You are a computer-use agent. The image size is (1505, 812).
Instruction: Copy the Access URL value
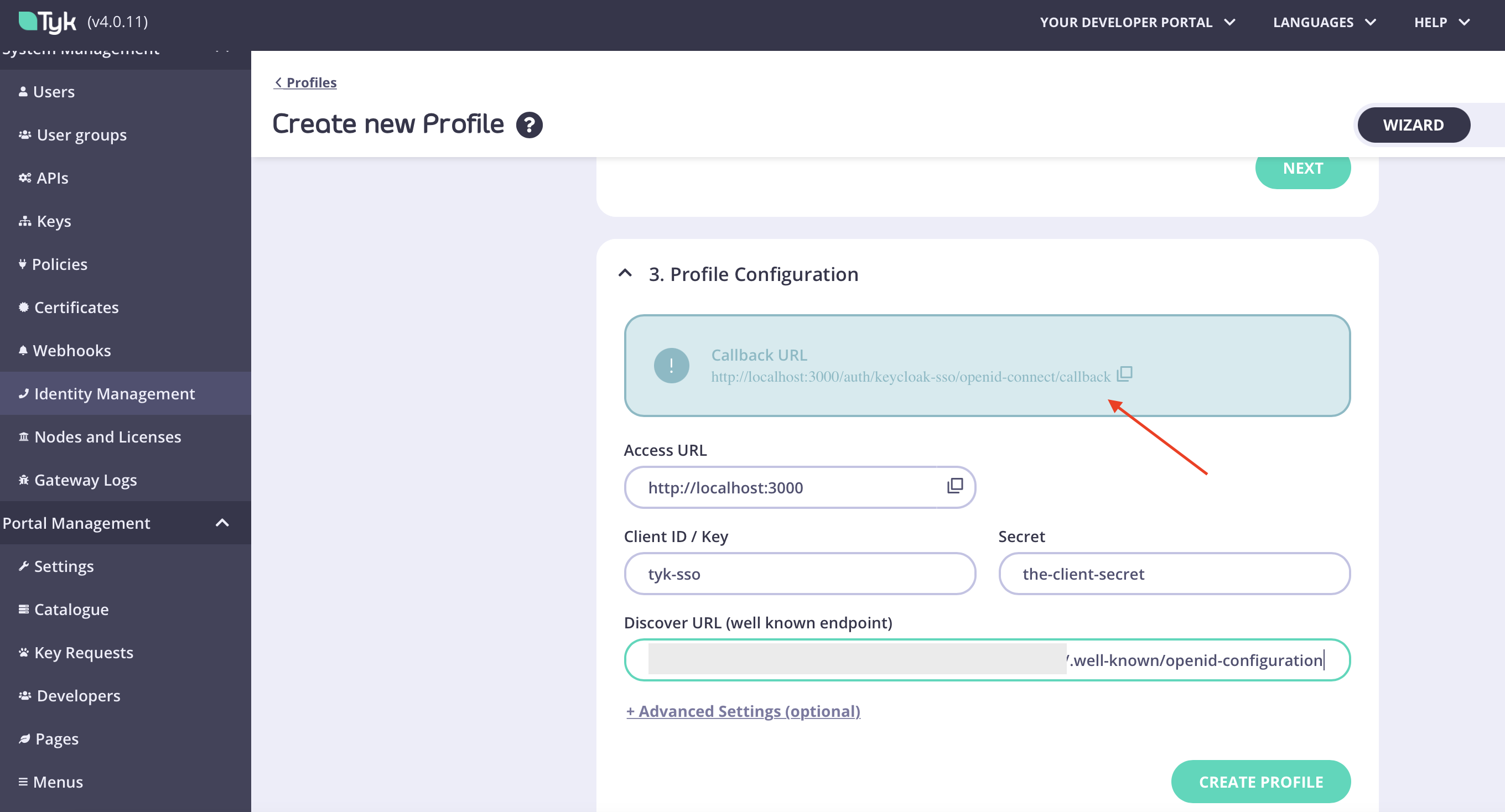tap(954, 487)
